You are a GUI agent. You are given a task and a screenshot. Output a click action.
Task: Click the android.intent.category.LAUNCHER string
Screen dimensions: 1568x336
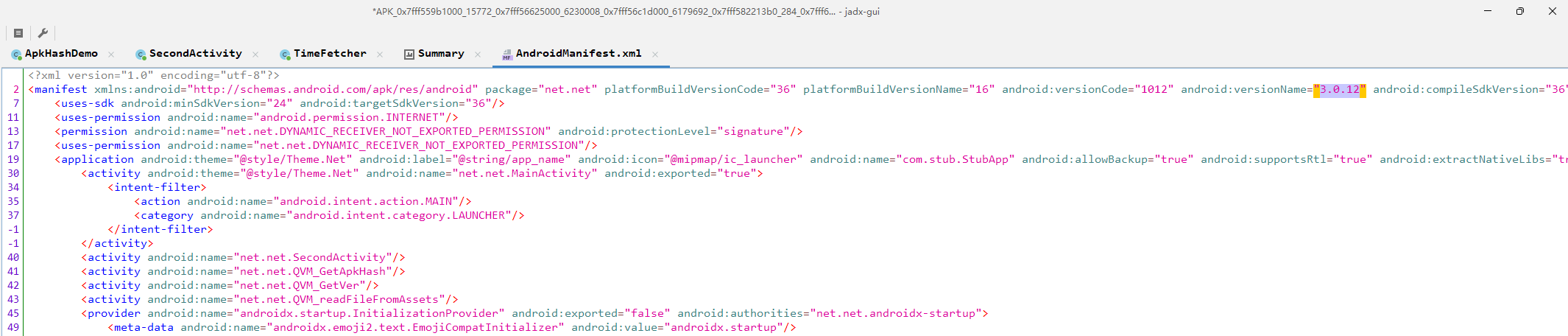[x=399, y=216]
